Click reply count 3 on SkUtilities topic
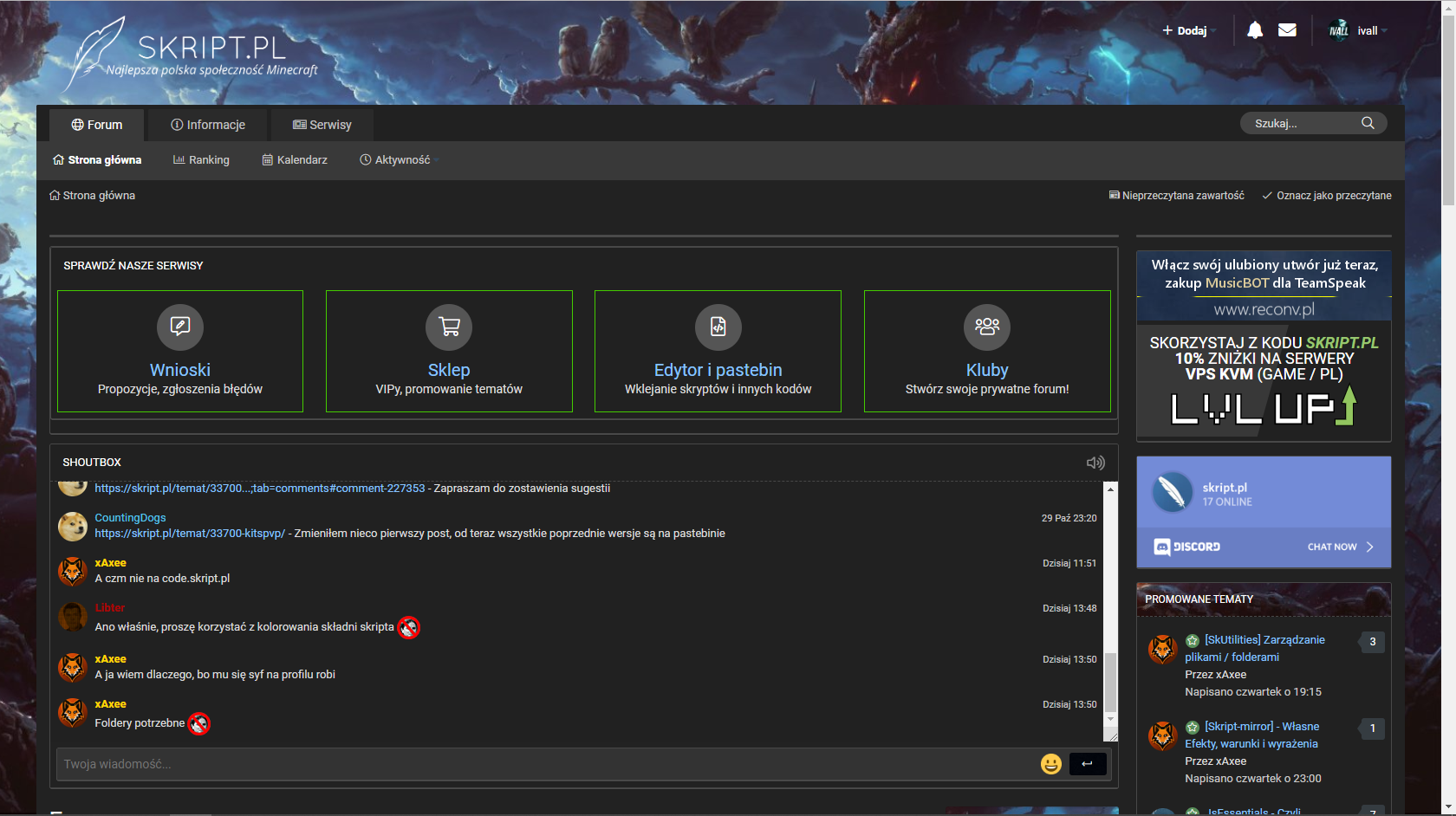 pyautogui.click(x=1372, y=642)
